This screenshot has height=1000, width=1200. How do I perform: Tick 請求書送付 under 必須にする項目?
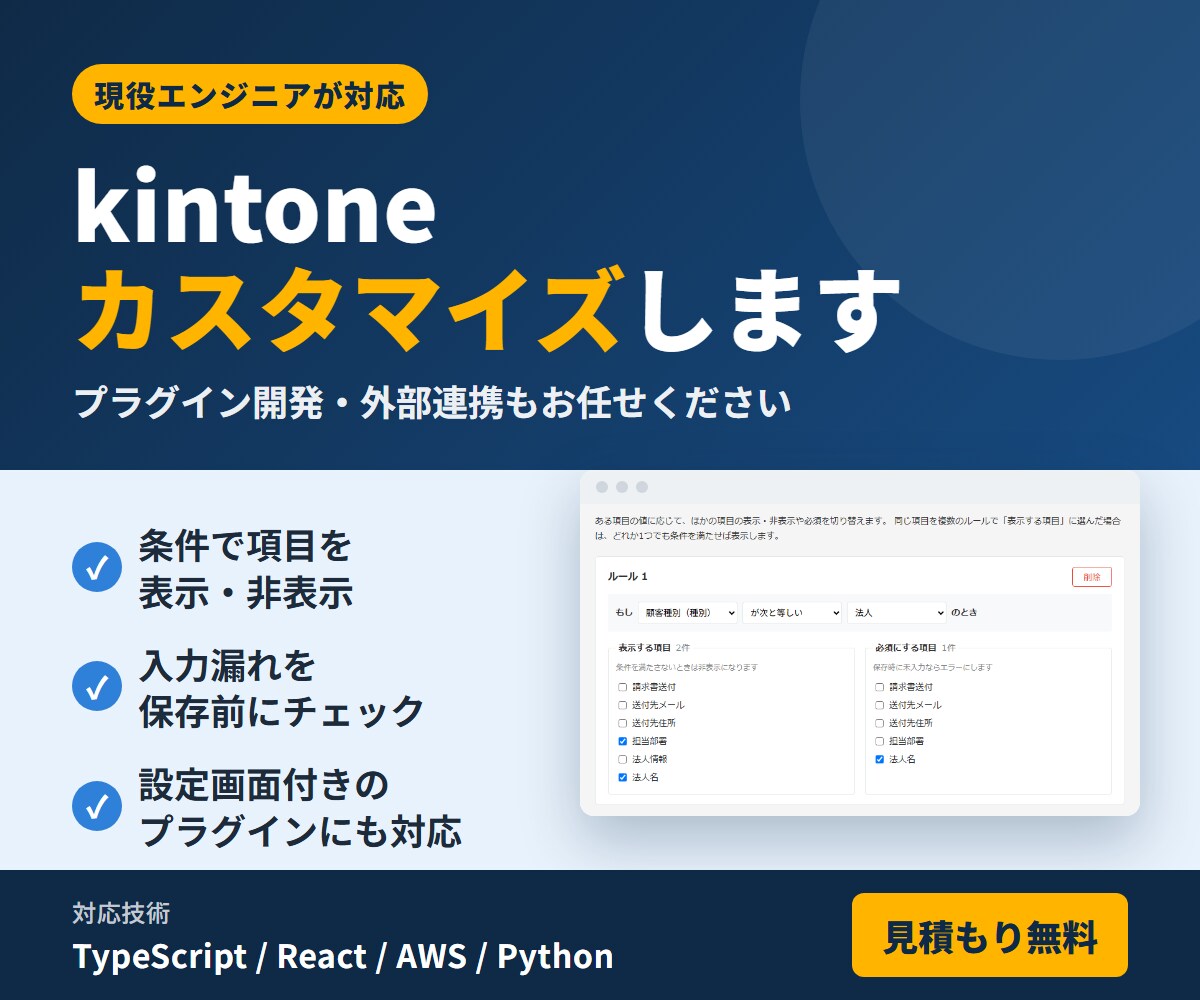pyautogui.click(x=879, y=687)
